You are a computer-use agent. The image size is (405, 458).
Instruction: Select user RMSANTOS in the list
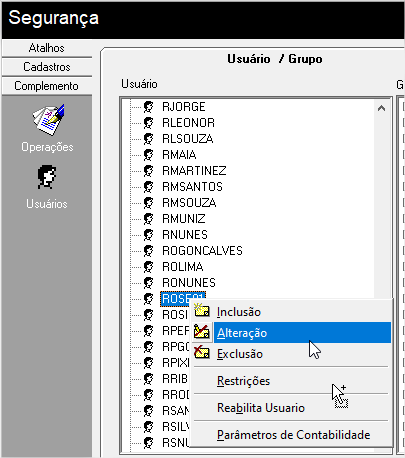192,187
